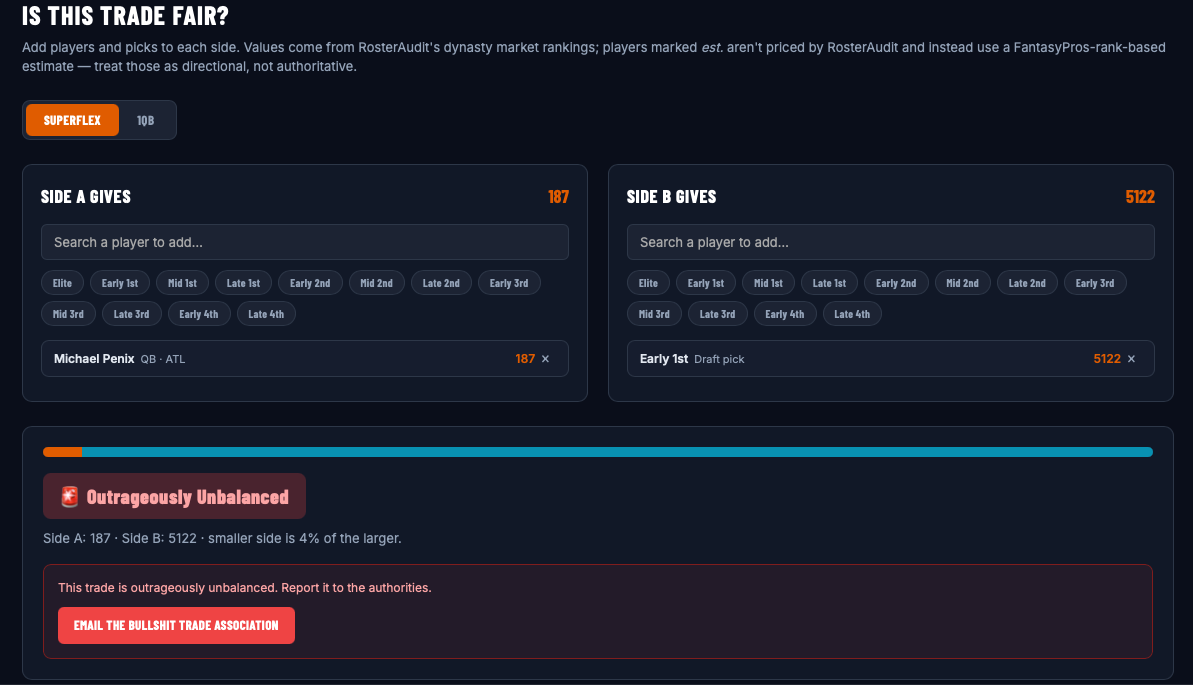1193x685 pixels.
Task: Click the trade balance bar
Action: click(x=598, y=452)
